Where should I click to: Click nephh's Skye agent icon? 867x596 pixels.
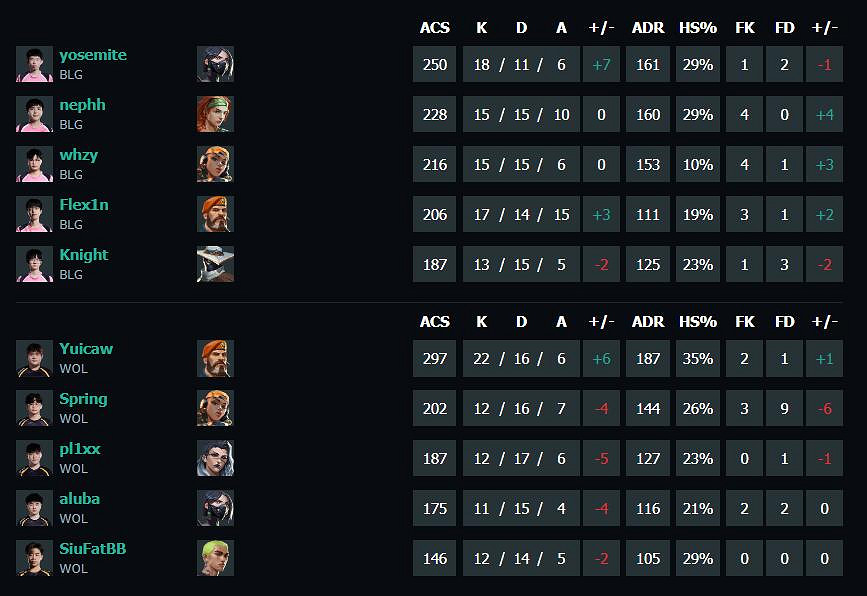click(x=215, y=114)
